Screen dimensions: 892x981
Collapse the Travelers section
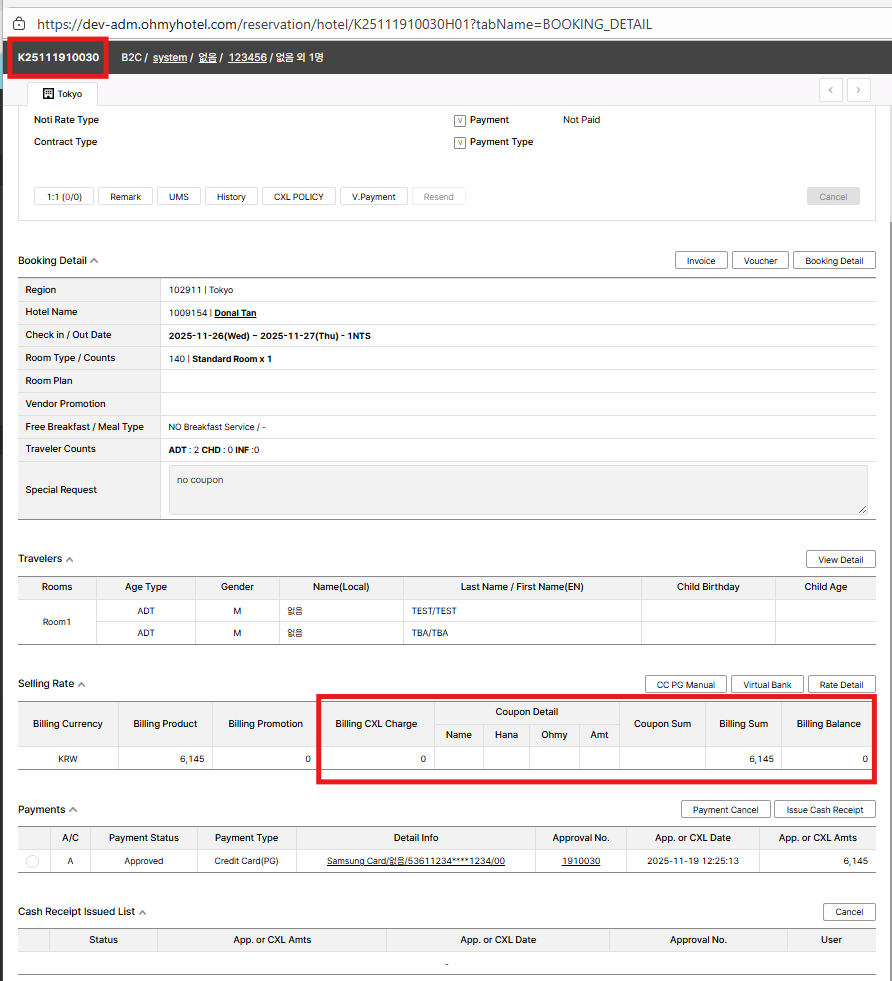(70, 559)
